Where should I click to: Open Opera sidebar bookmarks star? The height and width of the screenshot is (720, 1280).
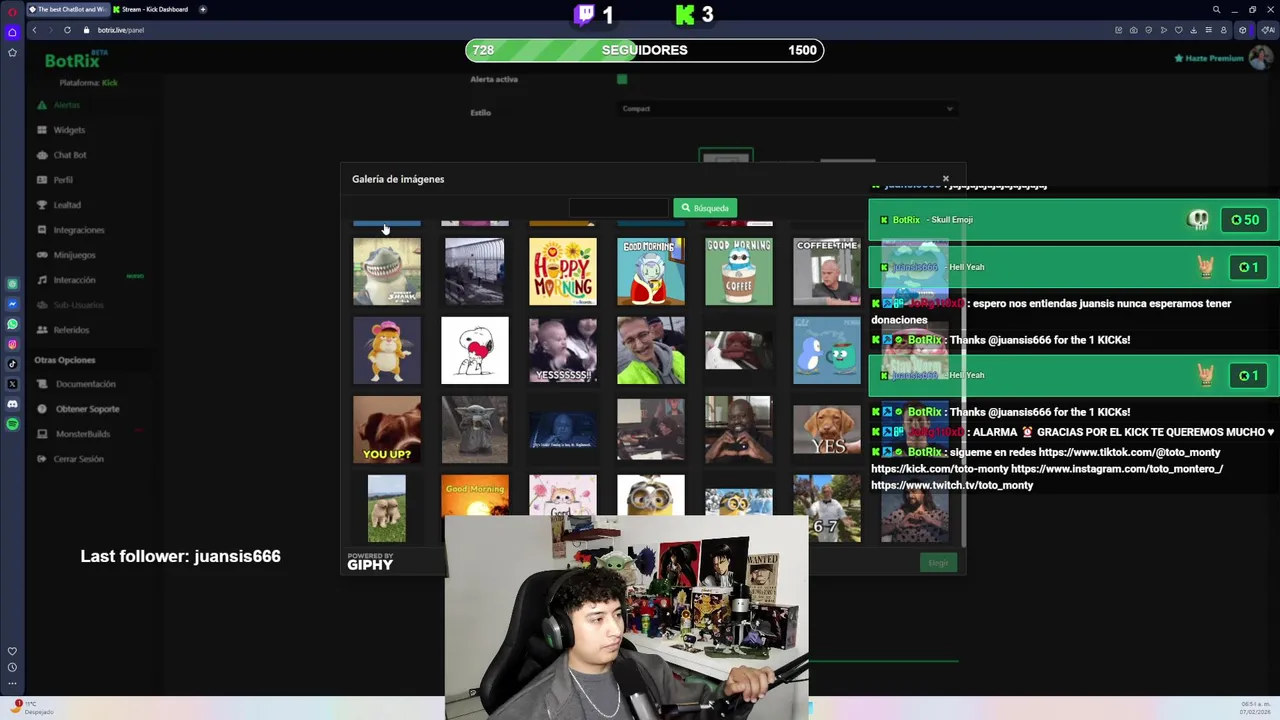[12, 52]
